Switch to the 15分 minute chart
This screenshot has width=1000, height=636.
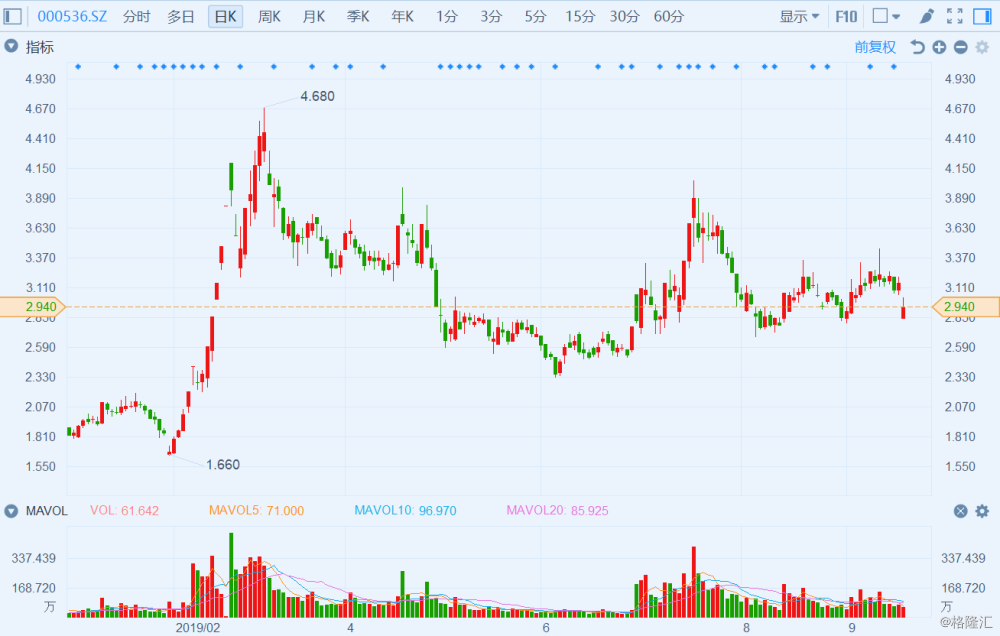[580, 16]
